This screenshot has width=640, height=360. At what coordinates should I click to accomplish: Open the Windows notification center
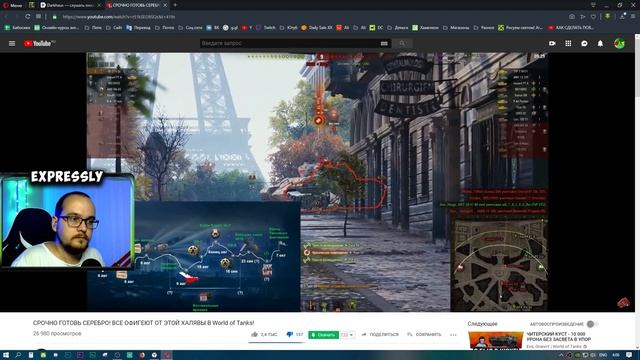tap(629, 355)
